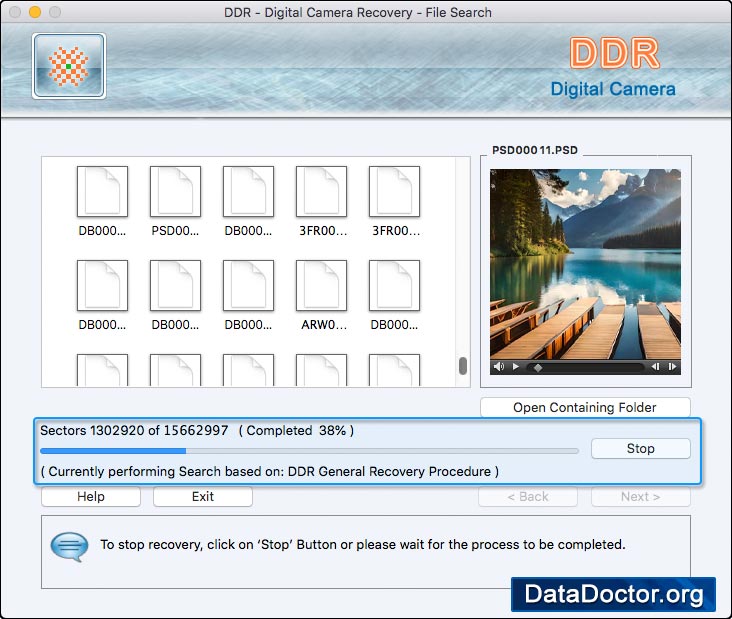Click the 'DDR General Recovery Procedure' status line
Screen dimensions: 732x619
click(269, 471)
